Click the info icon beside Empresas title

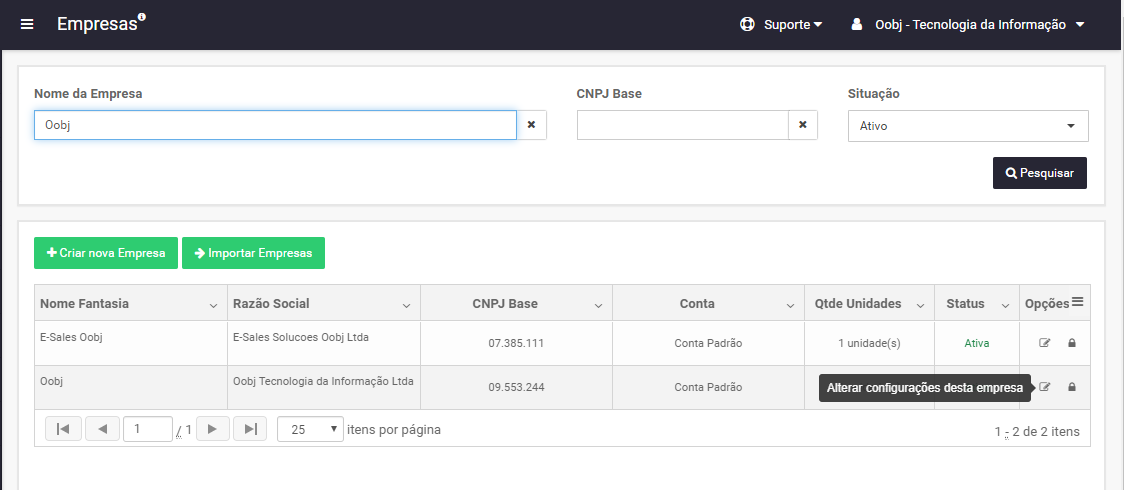tap(142, 17)
